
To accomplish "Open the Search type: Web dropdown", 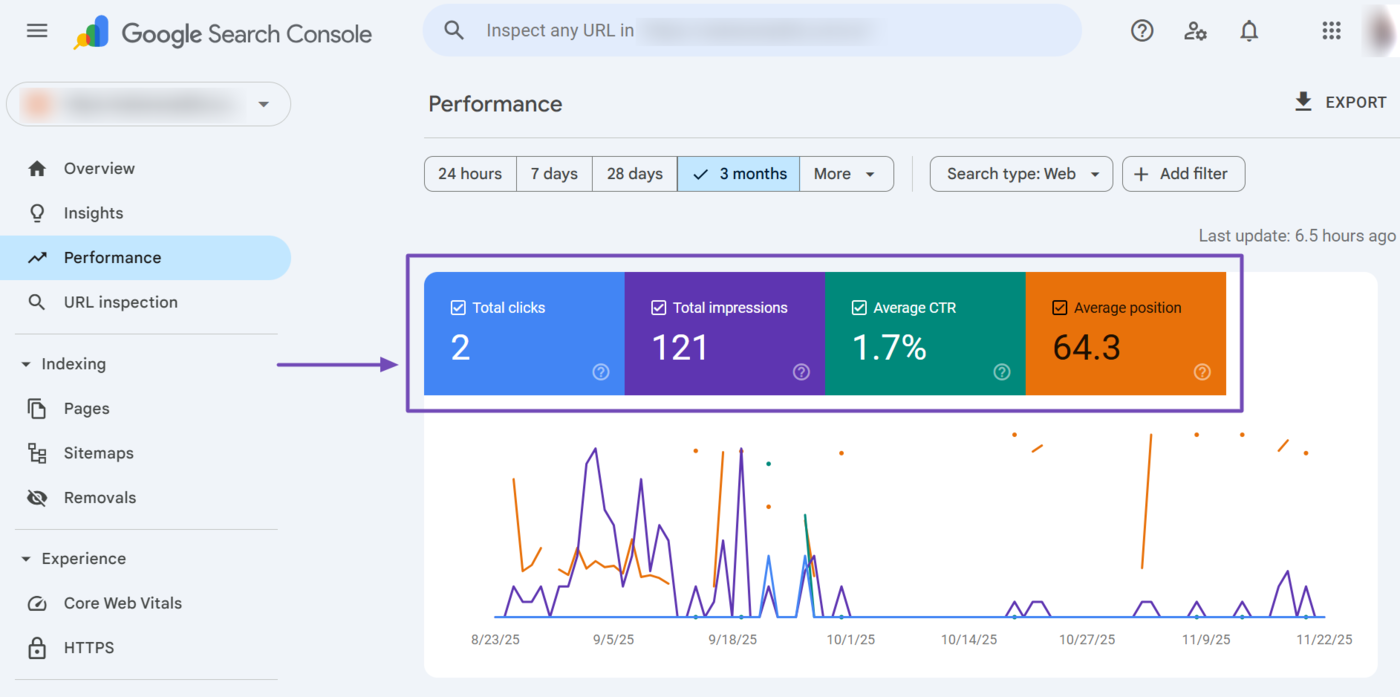I will click(x=1020, y=173).
